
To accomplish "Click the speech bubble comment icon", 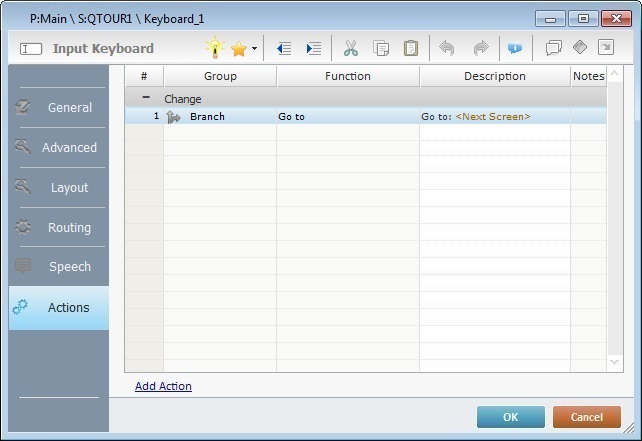I will click(x=553, y=48).
